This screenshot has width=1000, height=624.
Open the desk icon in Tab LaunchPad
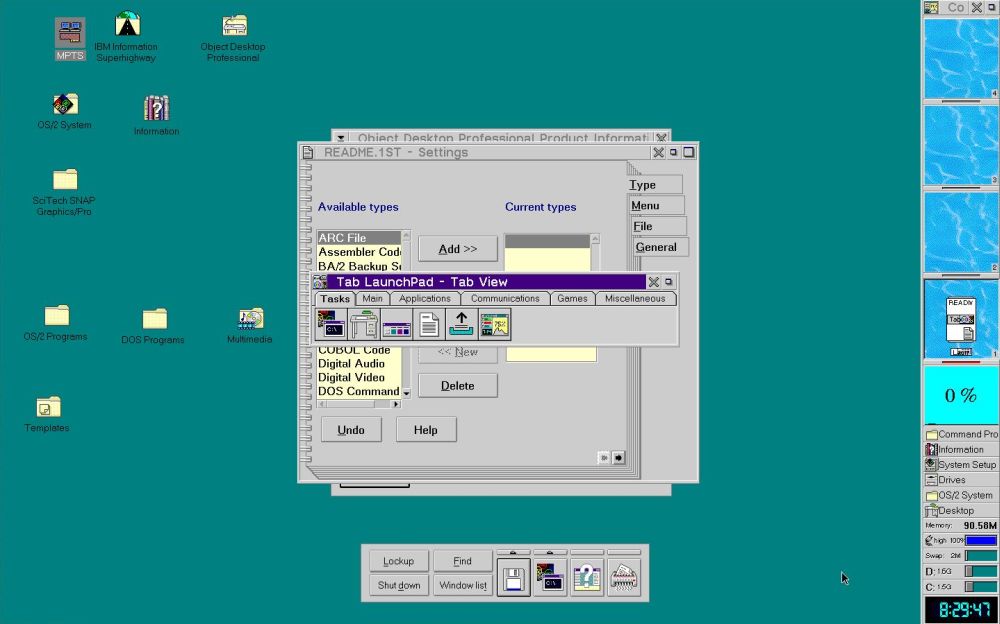(x=364, y=324)
